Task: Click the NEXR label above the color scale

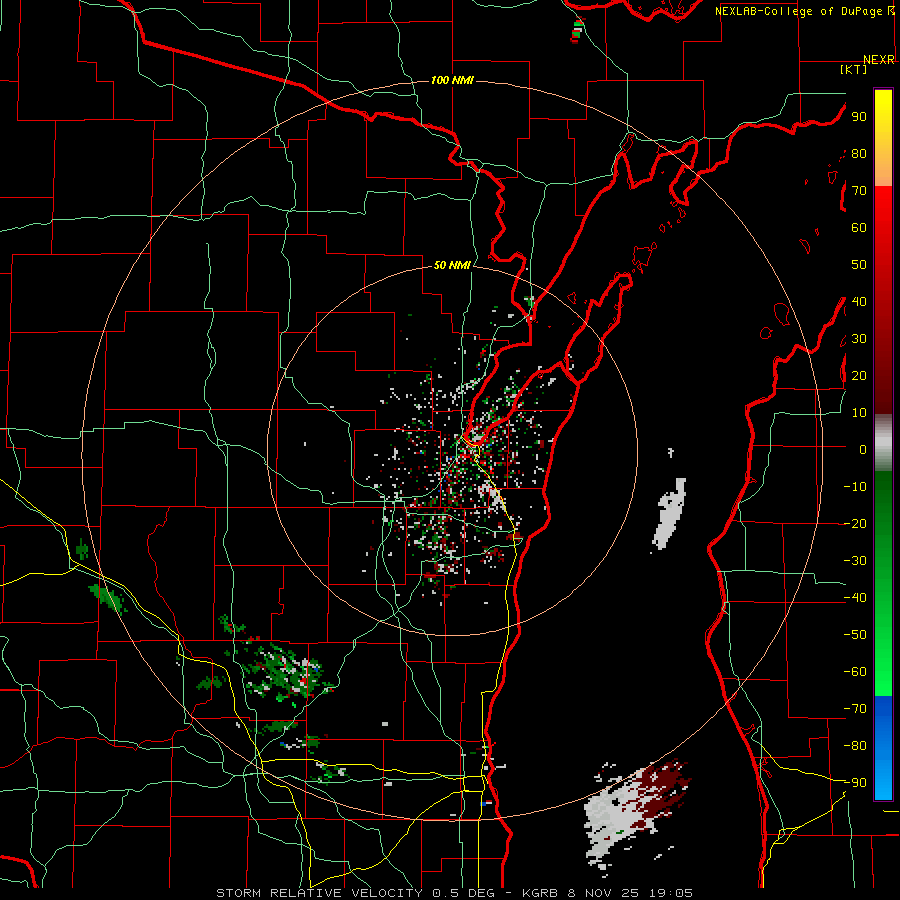Action: click(x=879, y=59)
